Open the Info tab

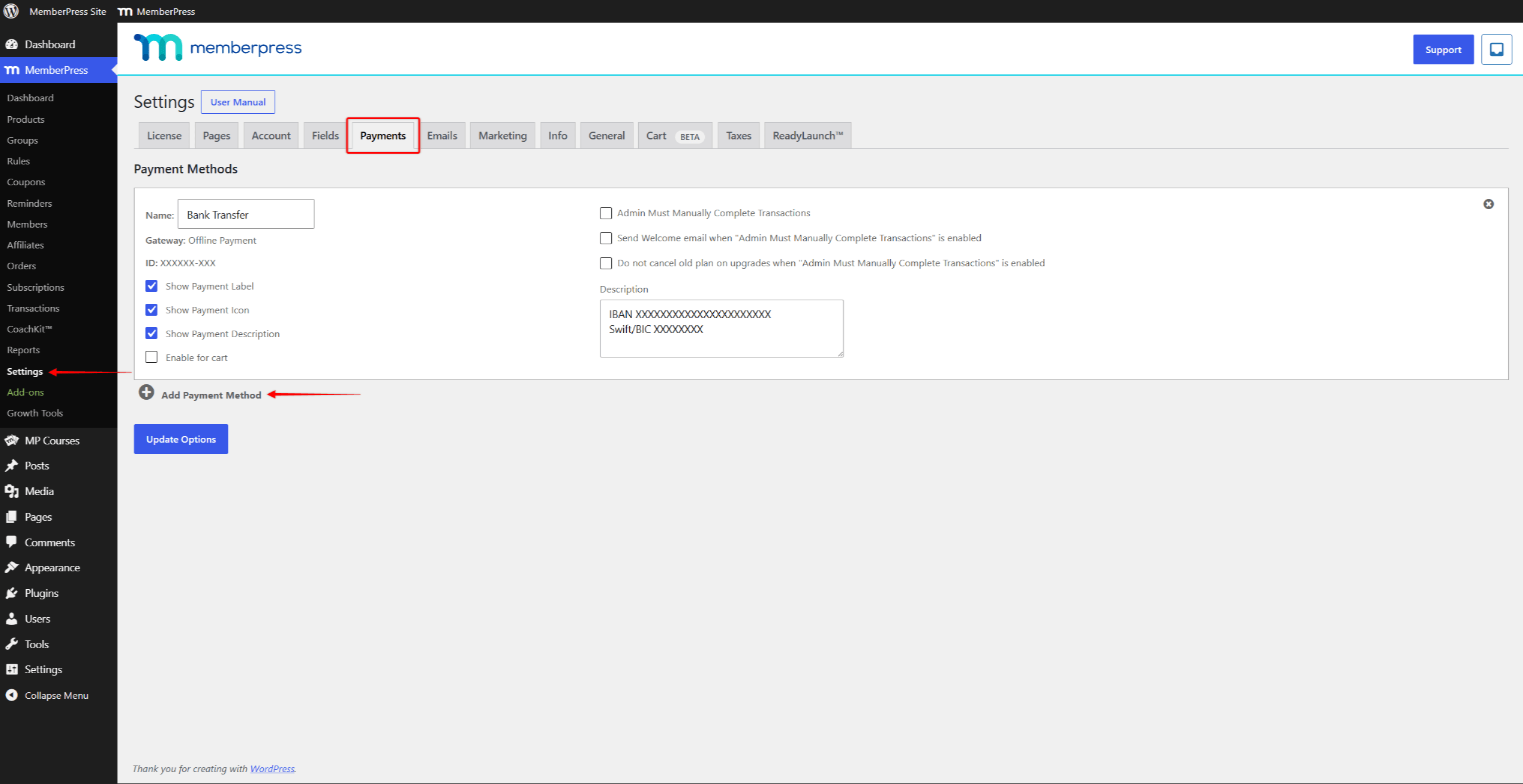(x=558, y=136)
